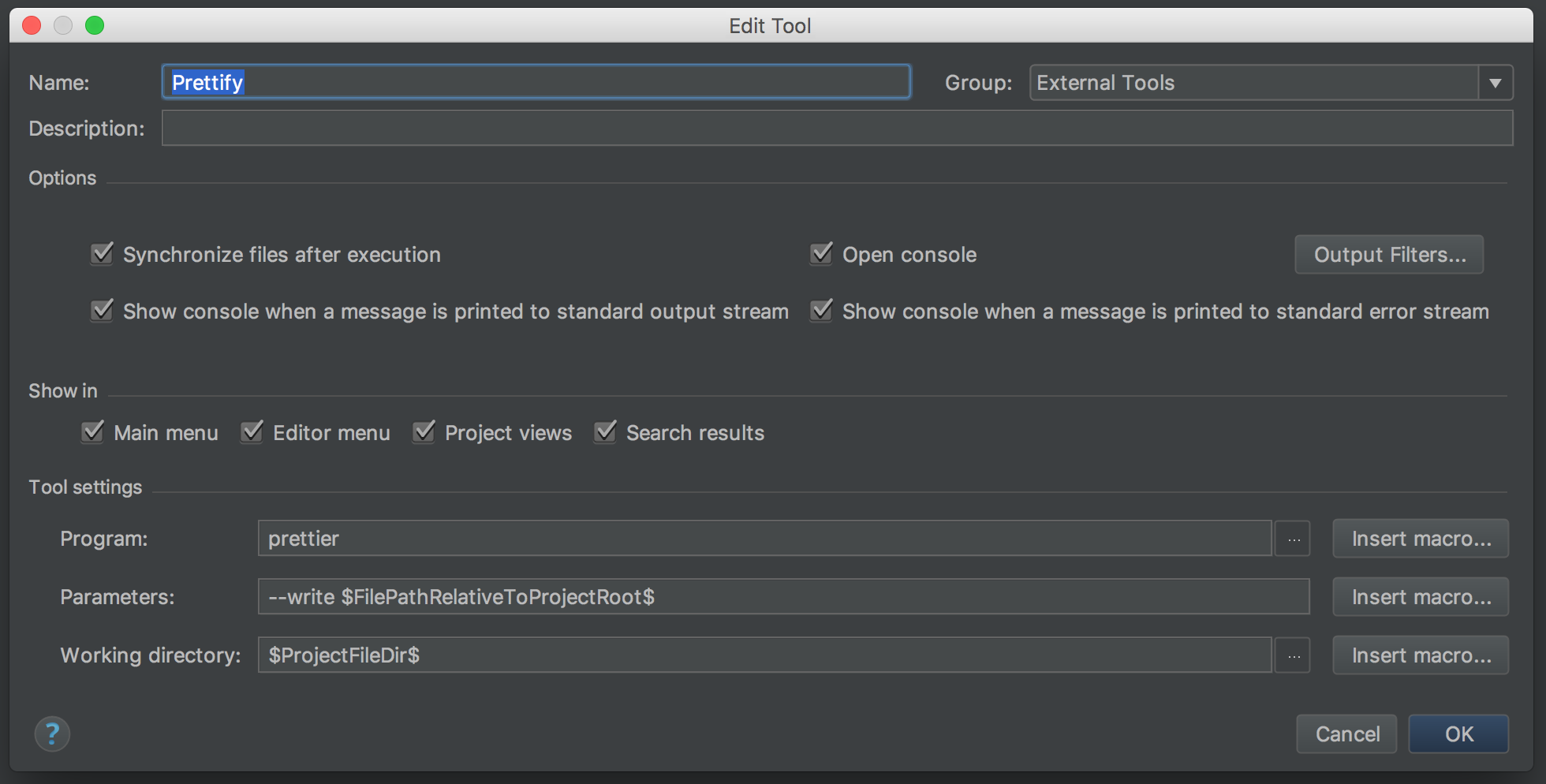This screenshot has width=1546, height=784.
Task: Close the Edit Tool window
Action: pos(32,25)
